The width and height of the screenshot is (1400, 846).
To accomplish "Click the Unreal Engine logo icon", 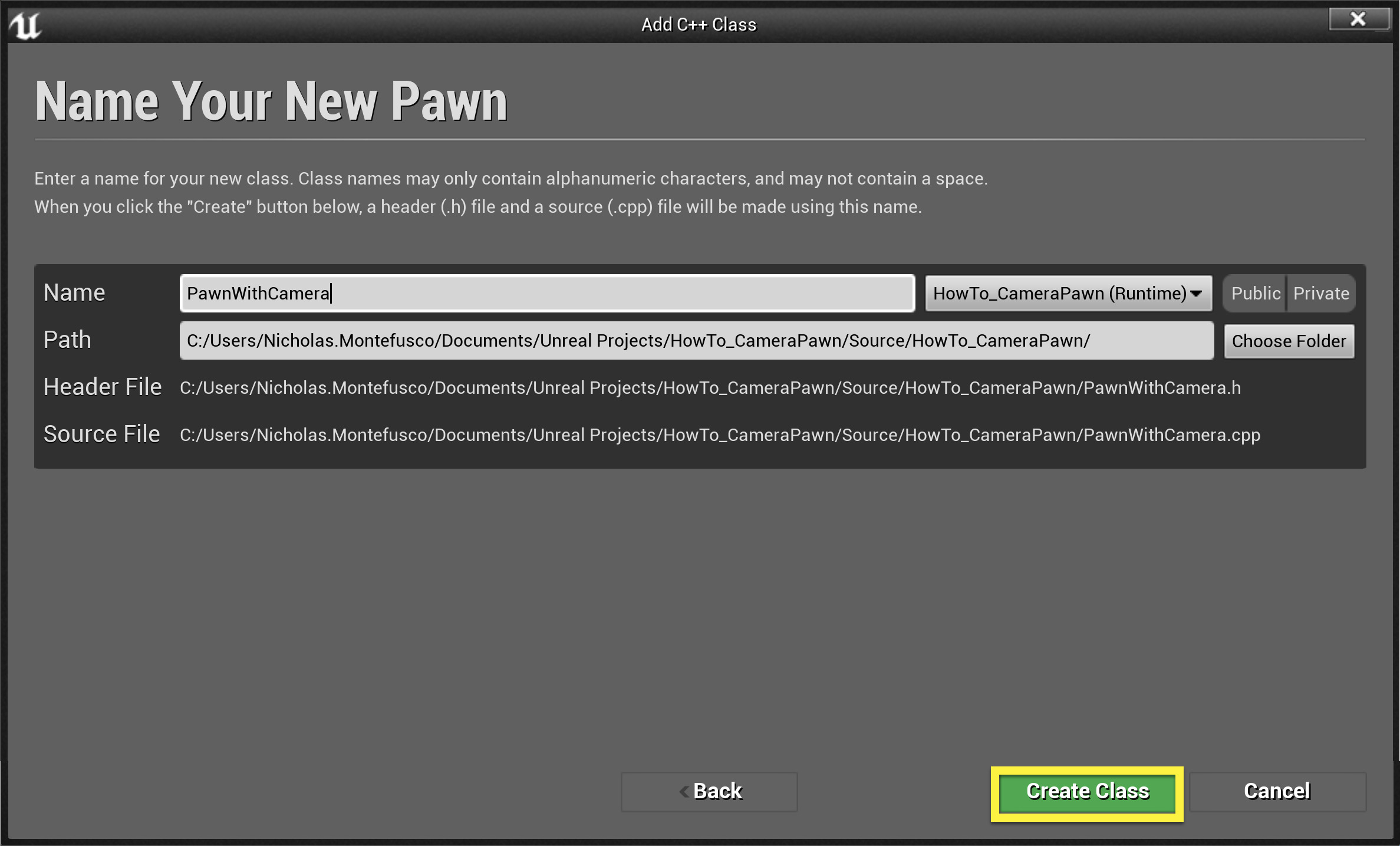I will [x=25, y=25].
